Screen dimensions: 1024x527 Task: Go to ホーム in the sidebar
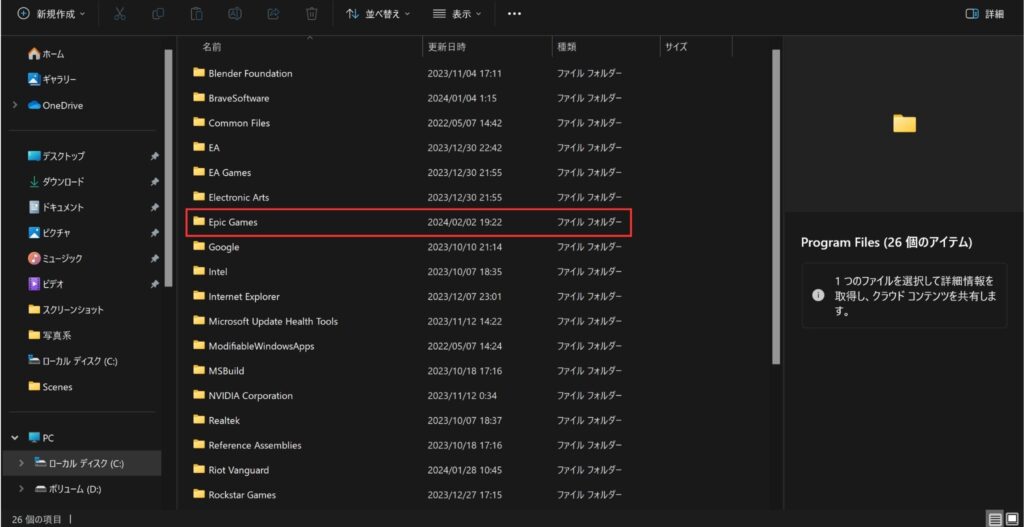click(x=46, y=54)
